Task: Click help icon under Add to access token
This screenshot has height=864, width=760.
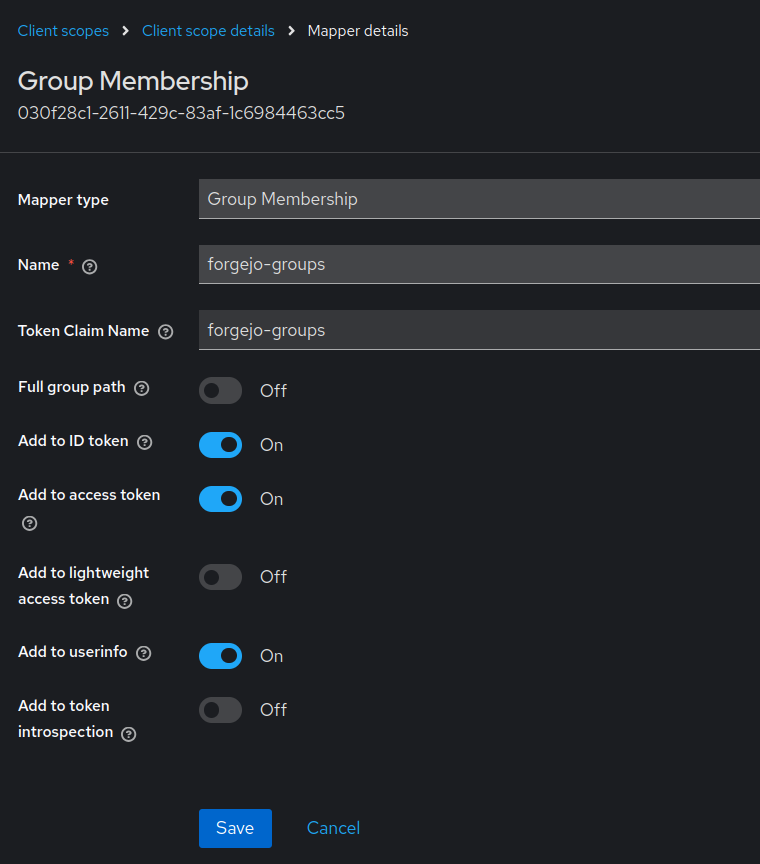Action: click(30, 523)
